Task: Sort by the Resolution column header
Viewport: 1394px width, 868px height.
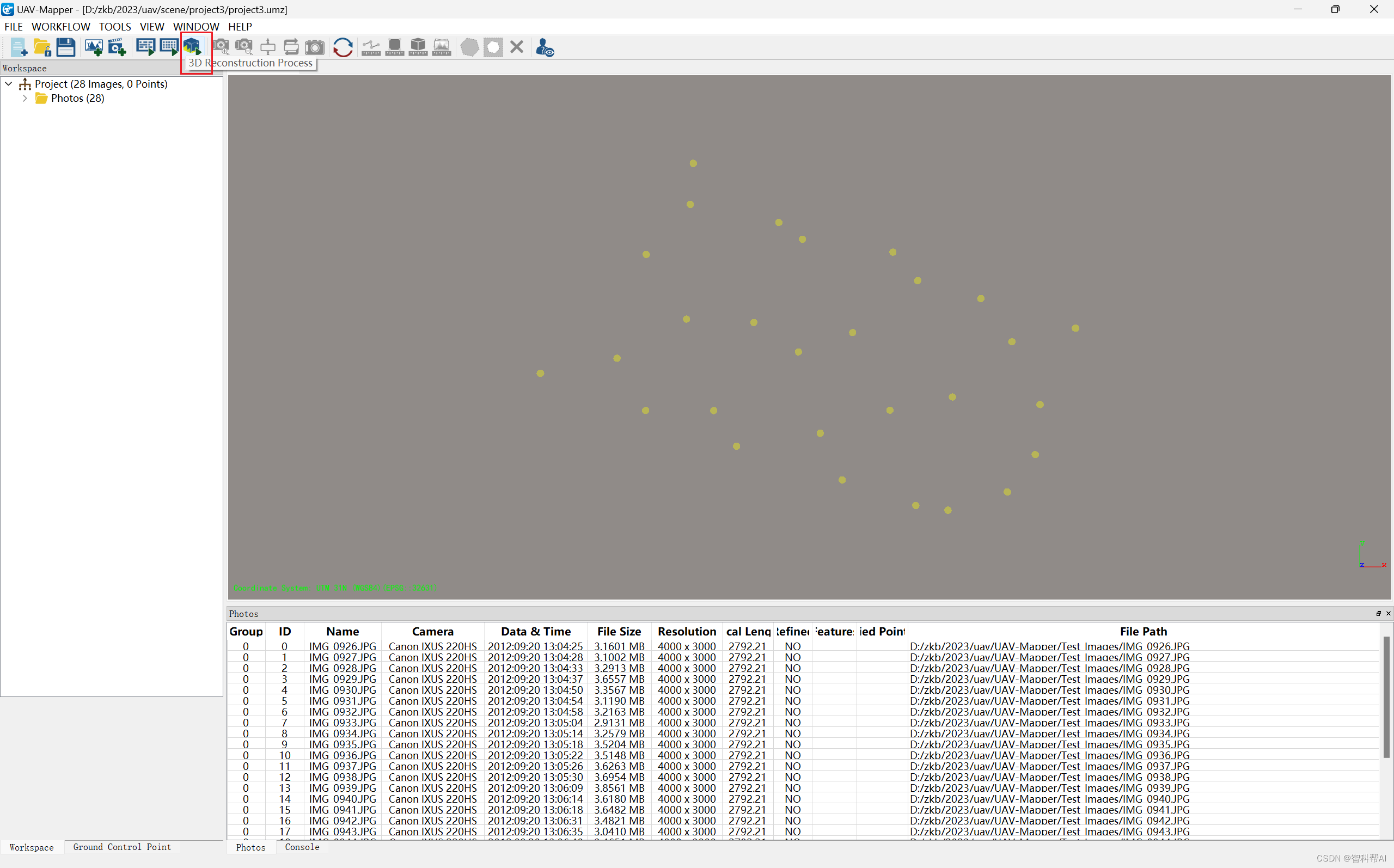Action: click(687, 632)
